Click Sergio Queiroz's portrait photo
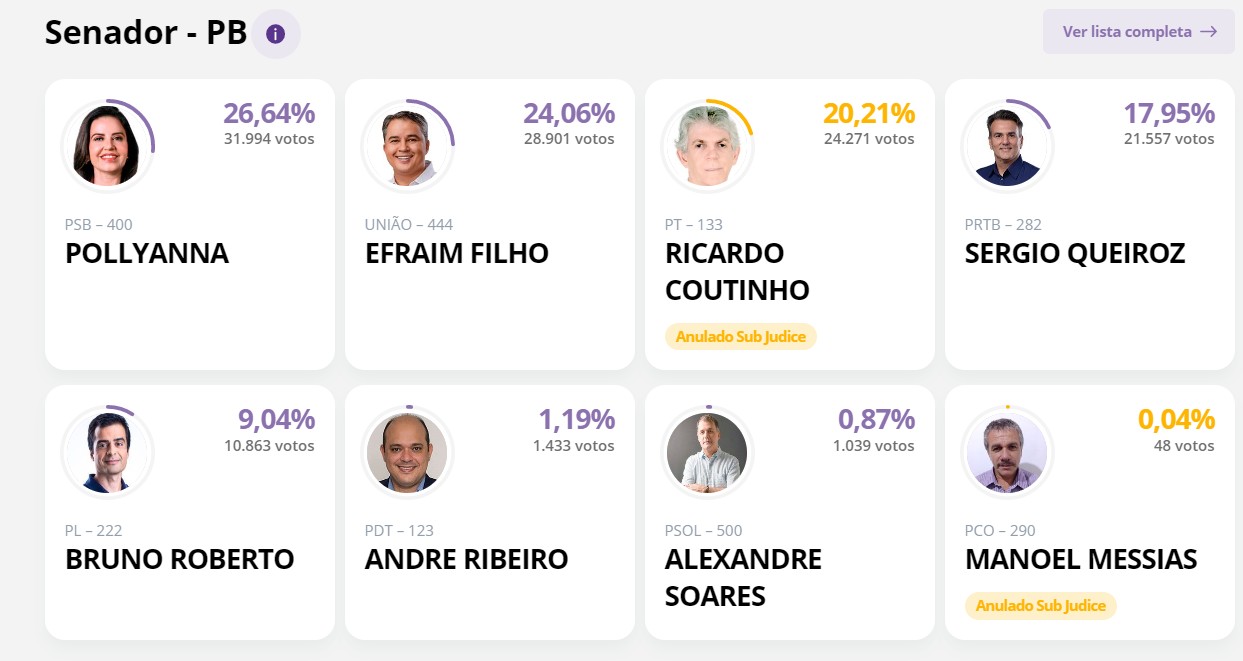This screenshot has height=661, width=1243. 1007,145
